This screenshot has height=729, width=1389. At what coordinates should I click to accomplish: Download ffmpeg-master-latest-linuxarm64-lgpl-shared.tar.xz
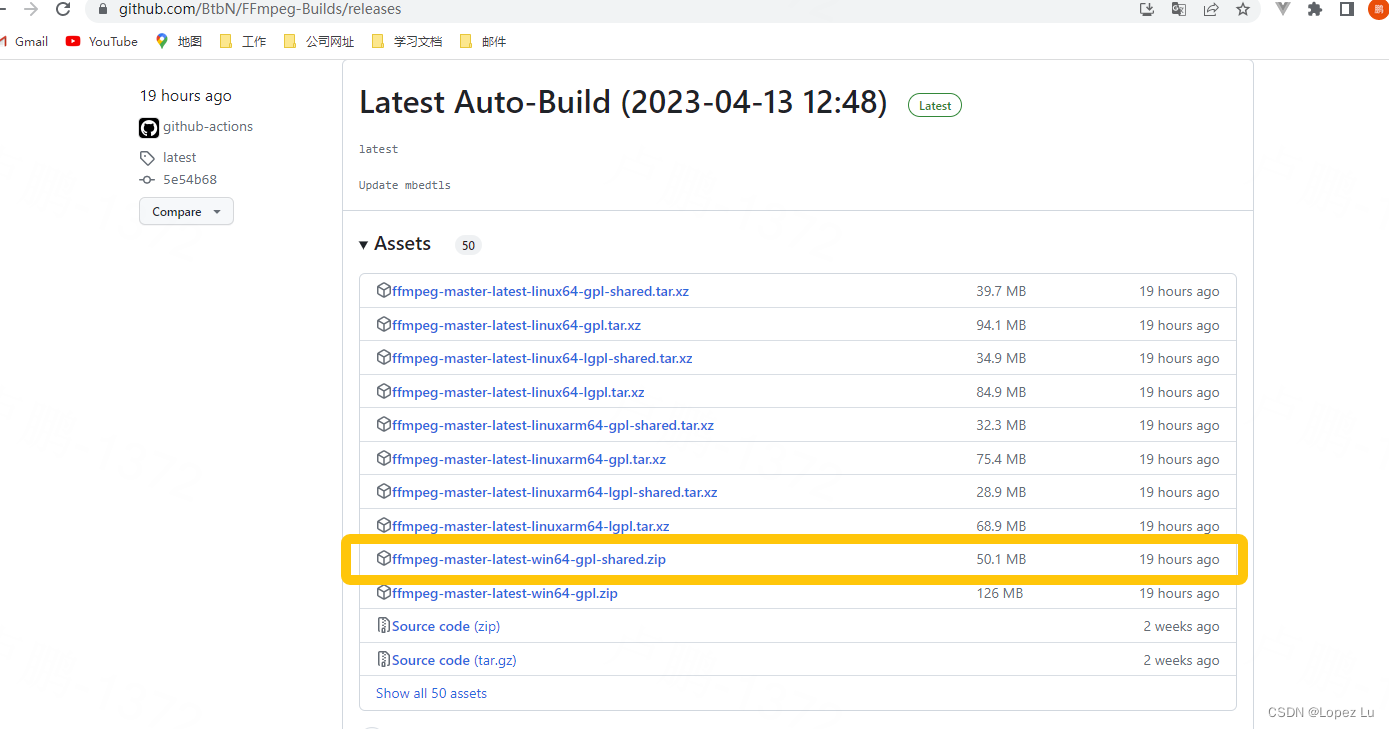[555, 492]
